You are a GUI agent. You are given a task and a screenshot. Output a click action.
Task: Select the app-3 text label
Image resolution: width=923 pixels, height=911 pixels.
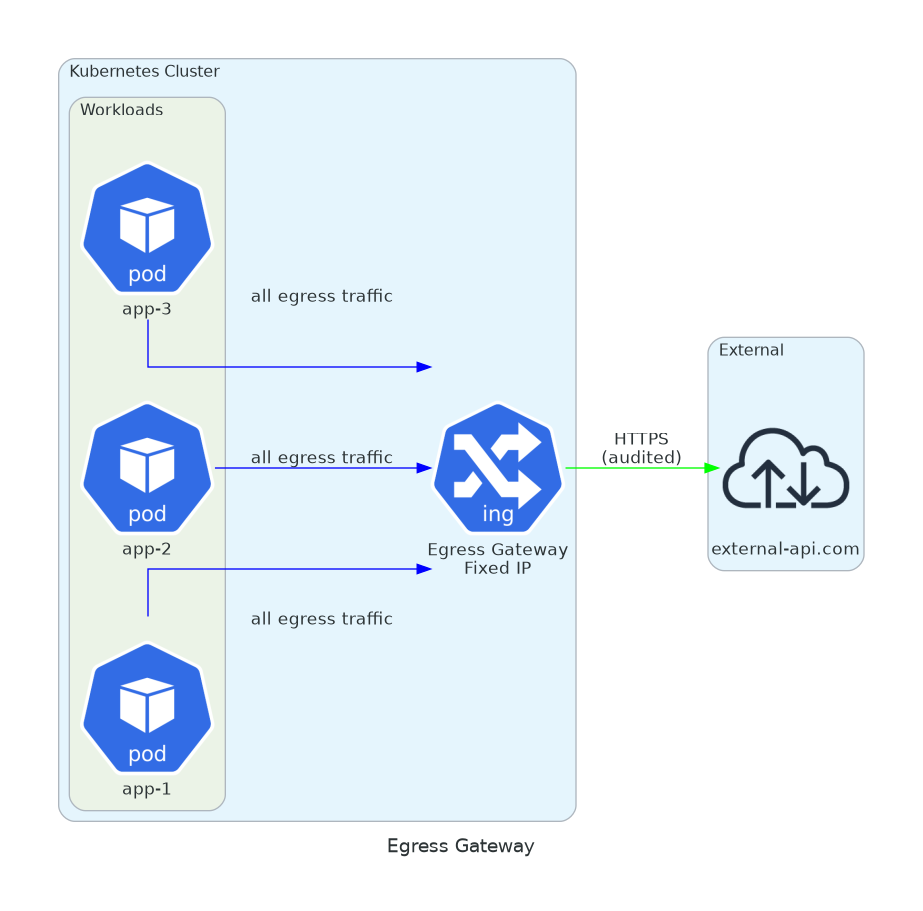(147, 308)
